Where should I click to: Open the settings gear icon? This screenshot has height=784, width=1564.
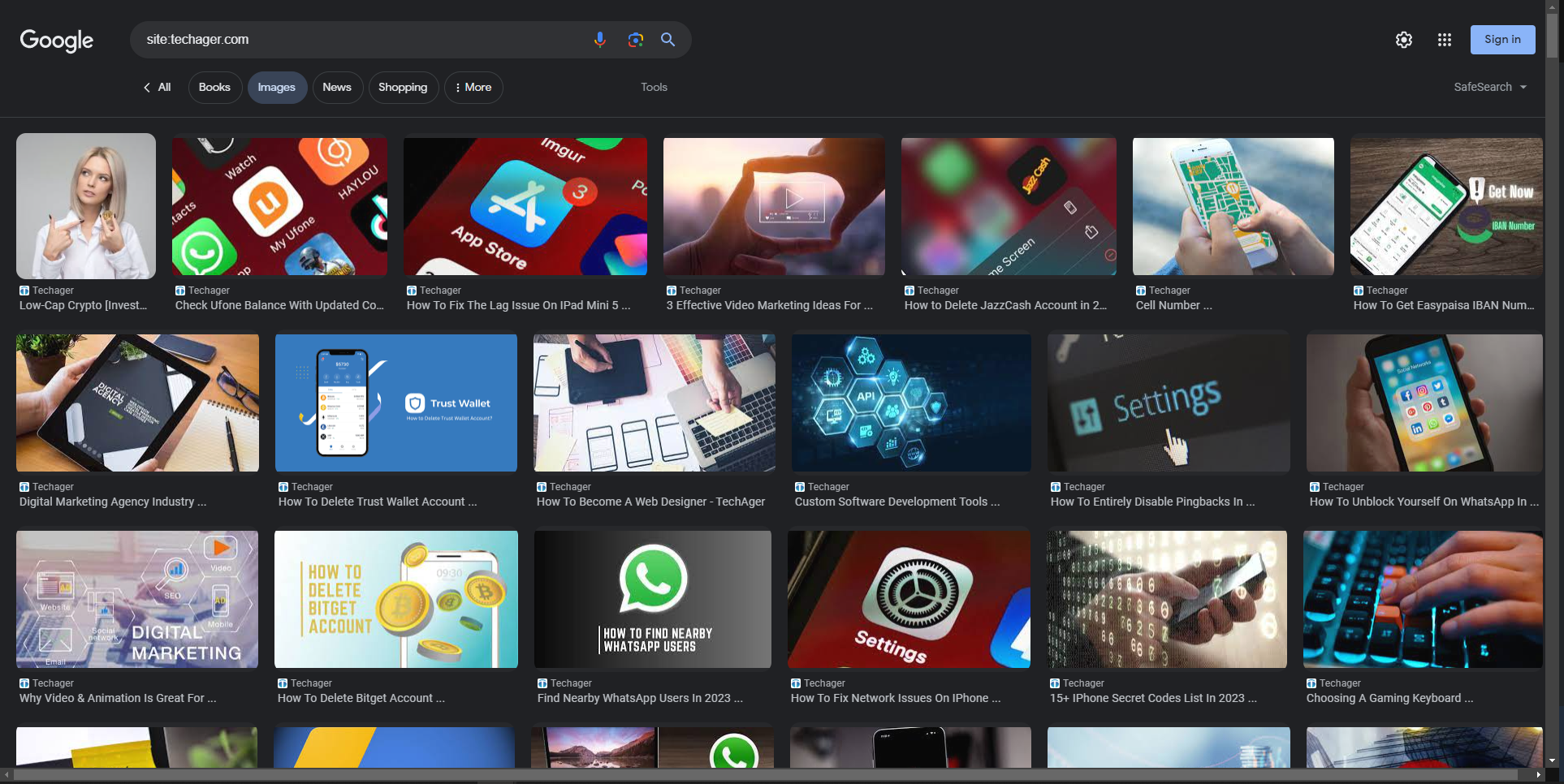[x=1403, y=40]
